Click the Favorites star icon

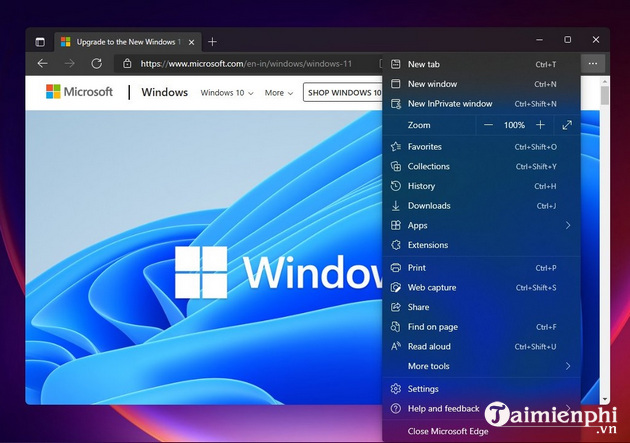tap(396, 147)
